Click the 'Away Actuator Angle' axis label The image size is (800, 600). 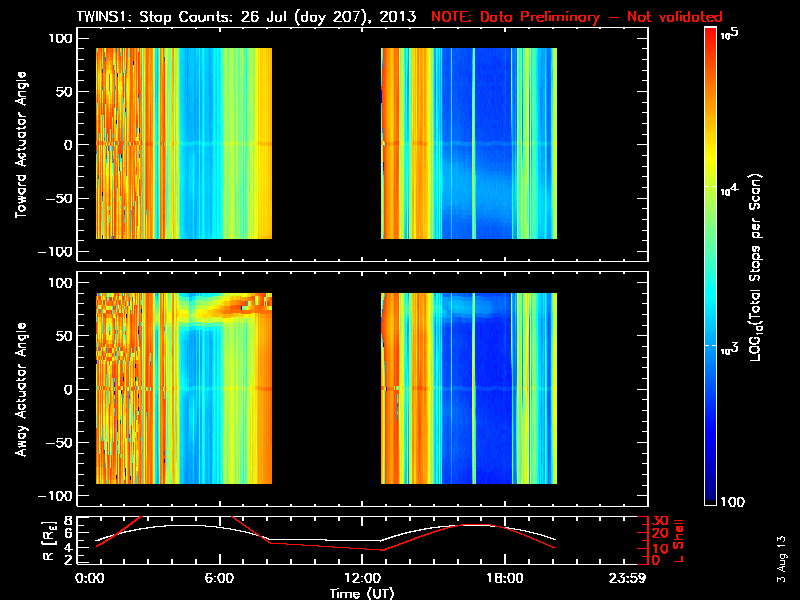pos(21,389)
